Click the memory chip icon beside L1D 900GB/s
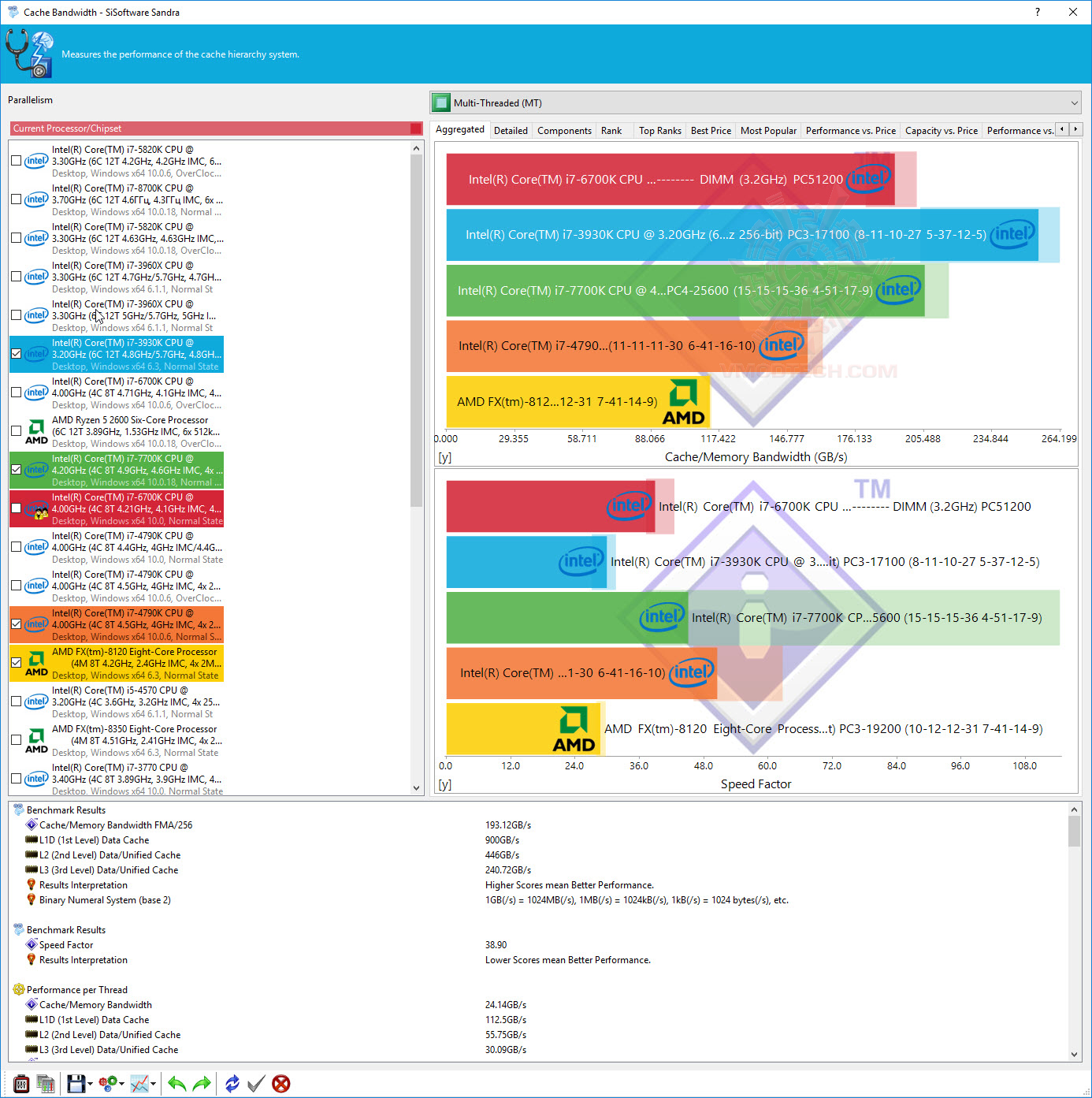 click(x=32, y=840)
